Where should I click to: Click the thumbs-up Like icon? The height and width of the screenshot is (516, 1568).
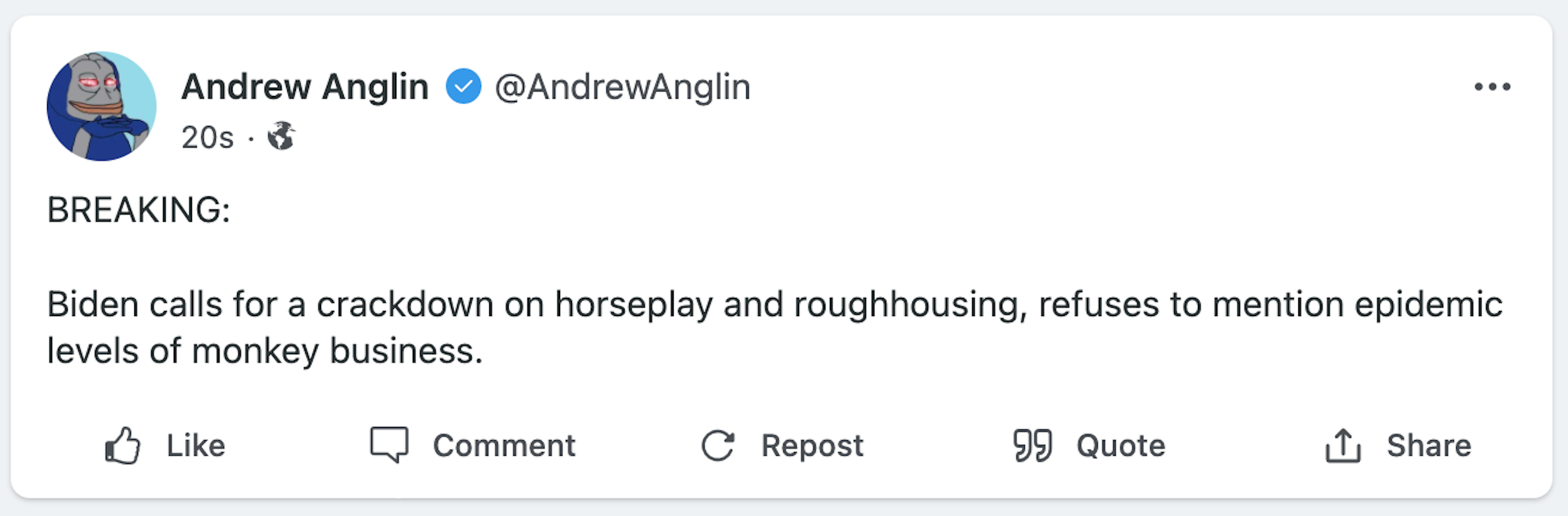(122, 446)
